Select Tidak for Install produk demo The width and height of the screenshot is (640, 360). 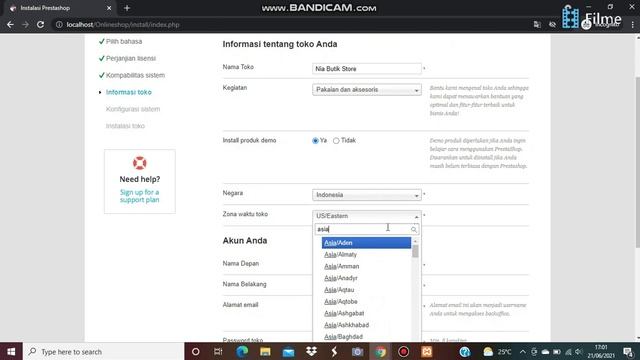(336, 140)
